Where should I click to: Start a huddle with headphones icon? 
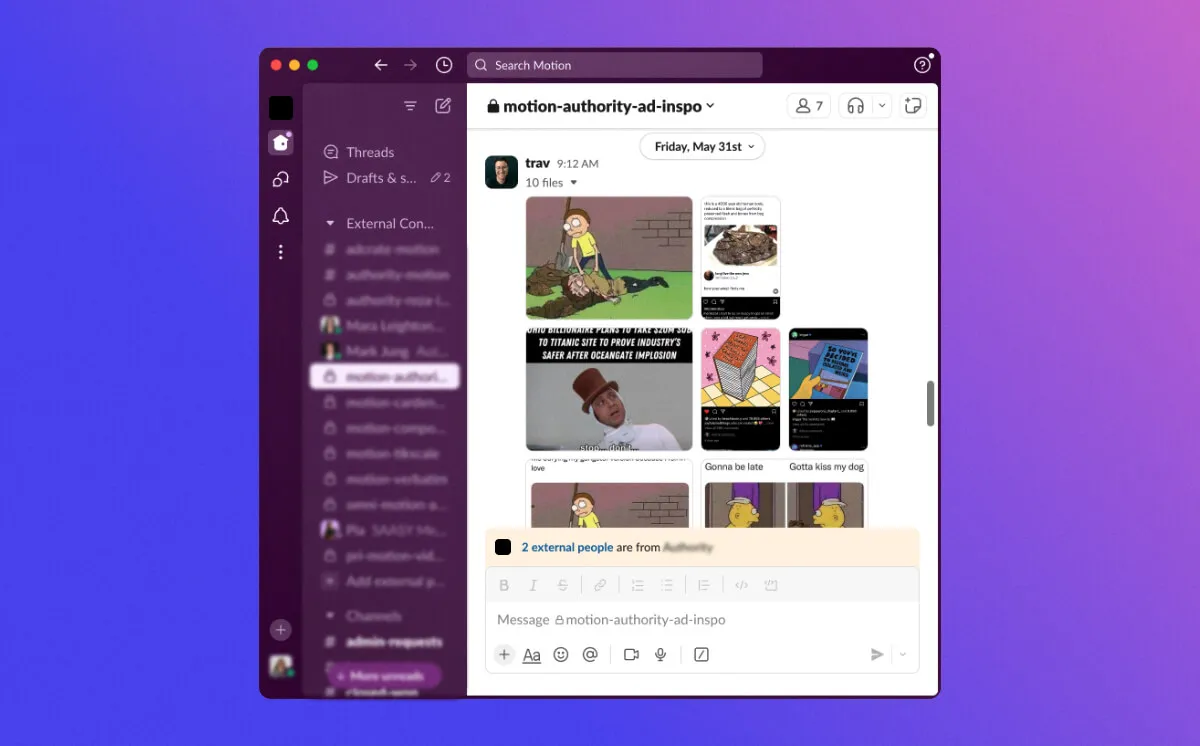click(x=855, y=106)
